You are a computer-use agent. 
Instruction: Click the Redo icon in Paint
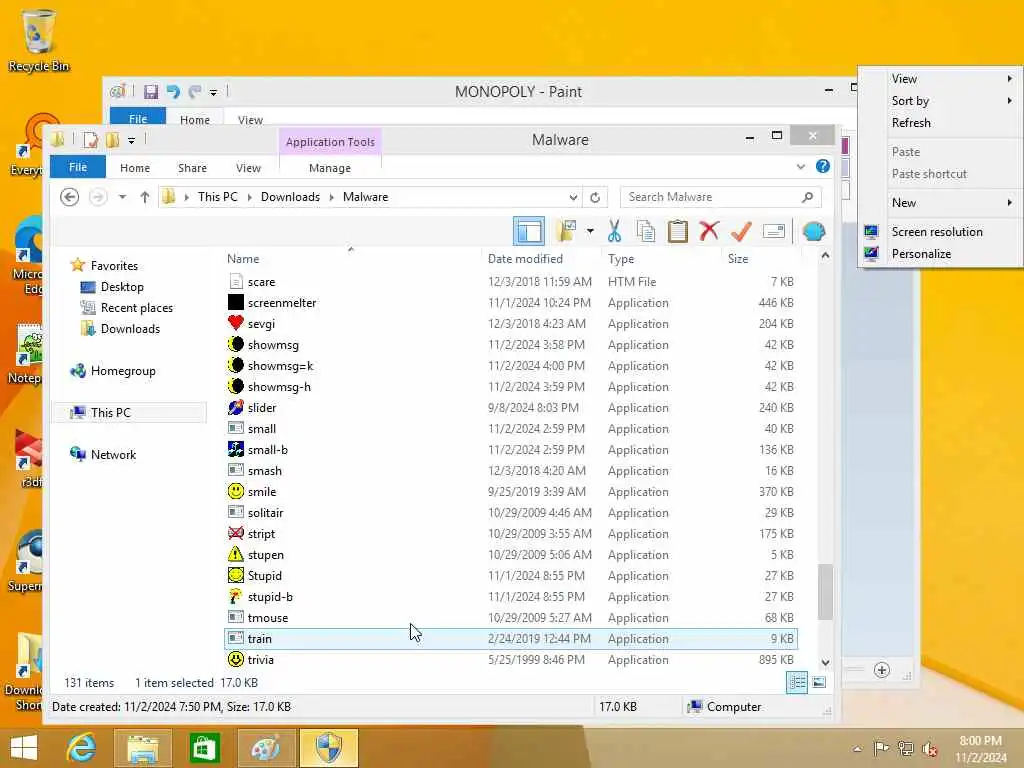[195, 91]
